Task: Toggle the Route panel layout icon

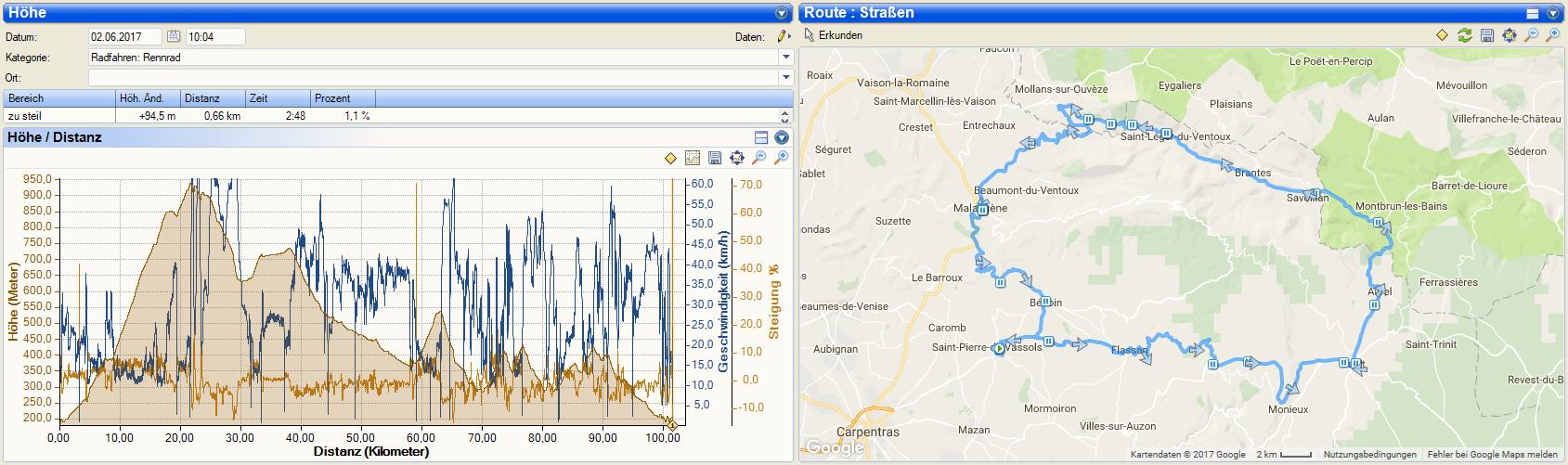Action: tap(1534, 13)
